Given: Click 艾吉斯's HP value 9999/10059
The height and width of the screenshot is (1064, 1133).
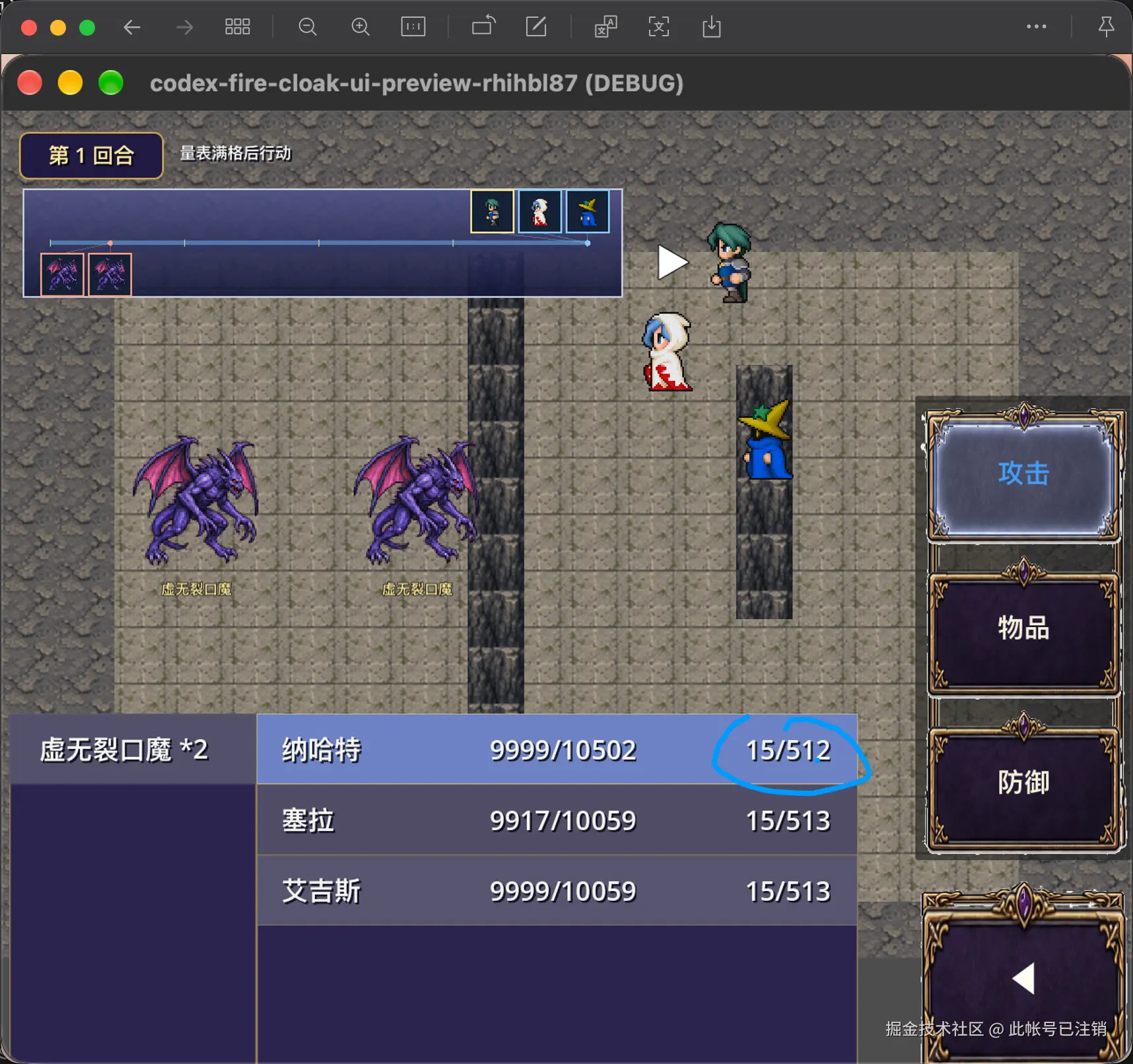Looking at the screenshot, I should point(563,892).
